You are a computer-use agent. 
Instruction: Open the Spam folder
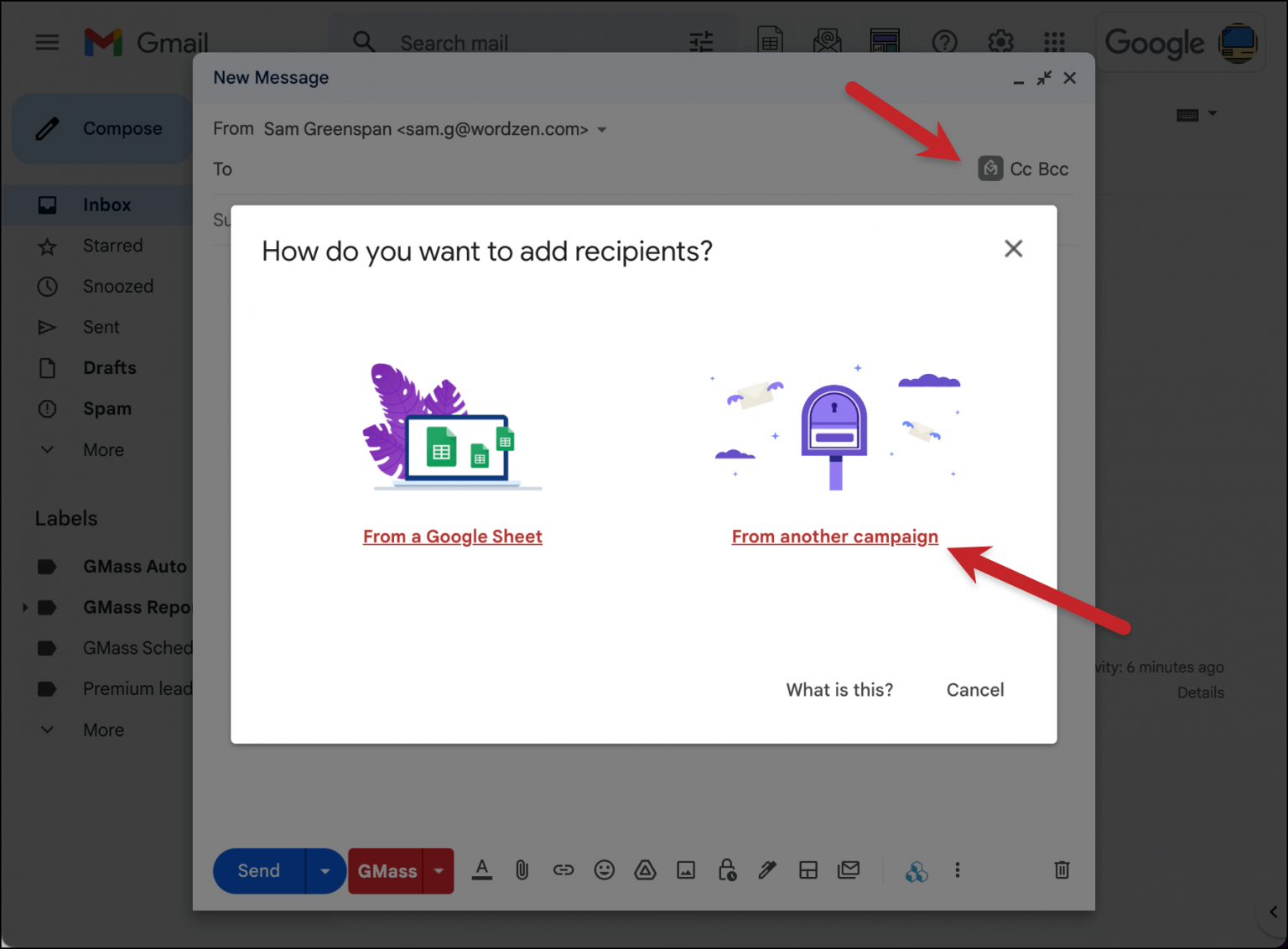(x=106, y=408)
